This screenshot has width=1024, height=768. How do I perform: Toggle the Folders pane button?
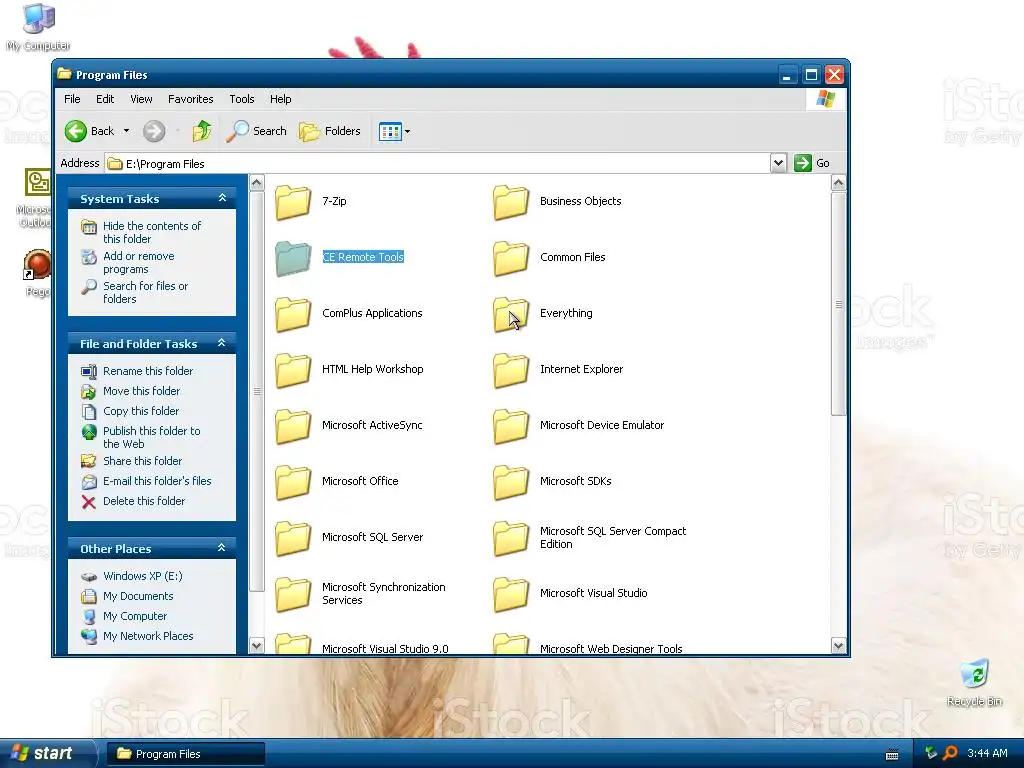click(330, 131)
